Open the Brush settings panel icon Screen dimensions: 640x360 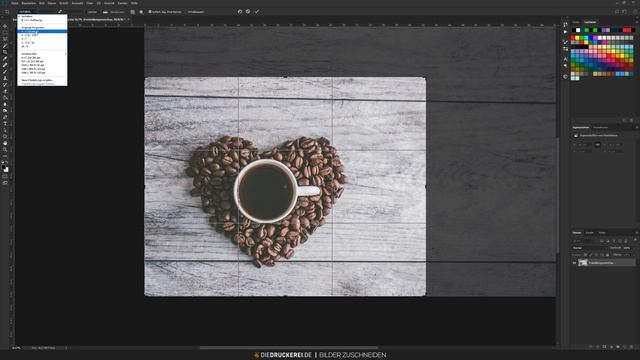pyautogui.click(x=565, y=42)
